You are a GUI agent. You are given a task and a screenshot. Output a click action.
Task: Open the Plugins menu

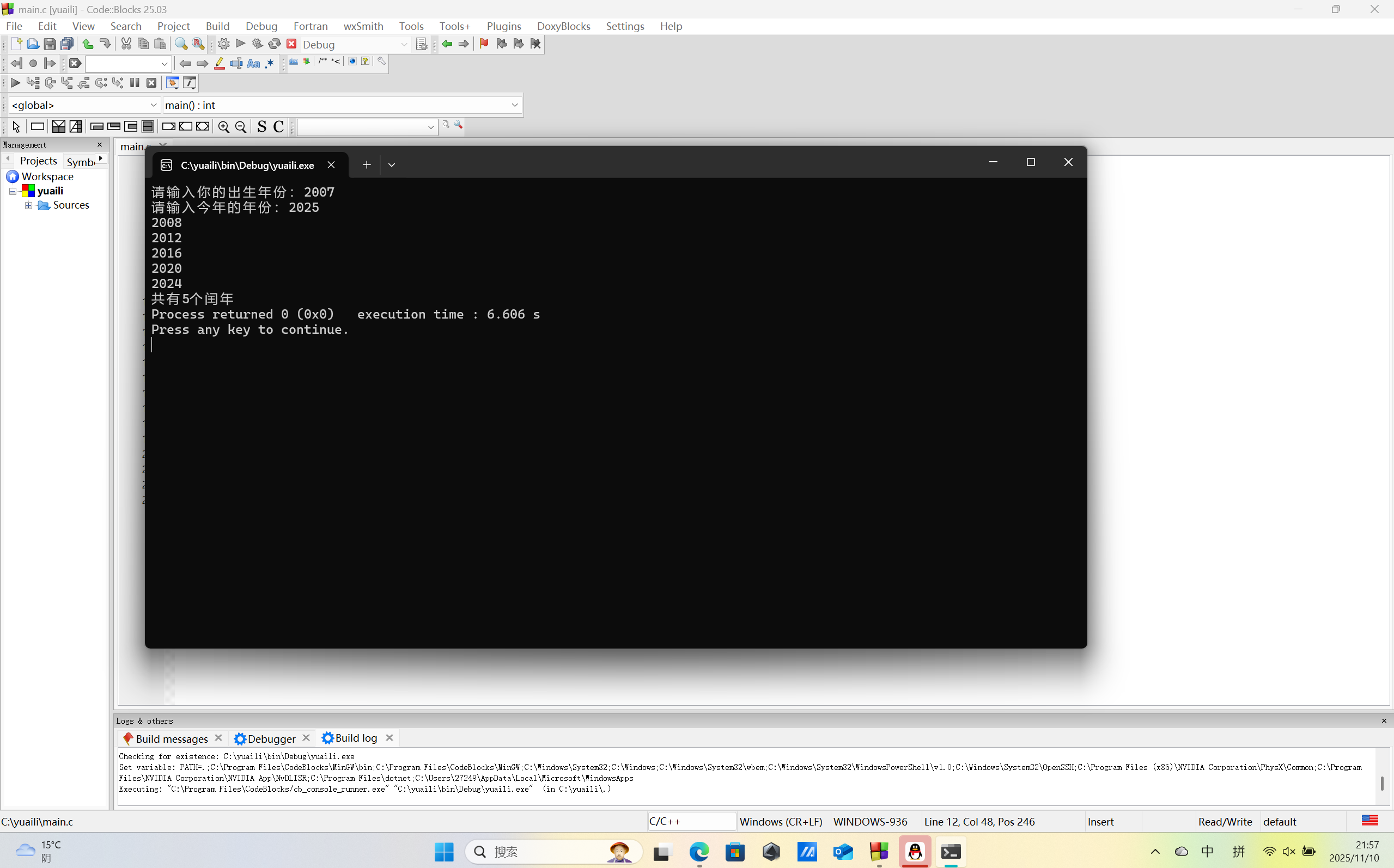coord(503,26)
